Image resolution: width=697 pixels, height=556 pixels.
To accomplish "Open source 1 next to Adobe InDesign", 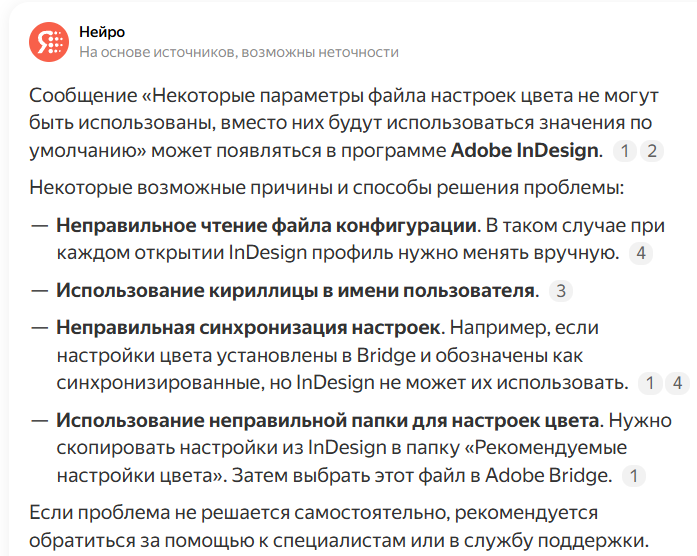I will (625, 151).
